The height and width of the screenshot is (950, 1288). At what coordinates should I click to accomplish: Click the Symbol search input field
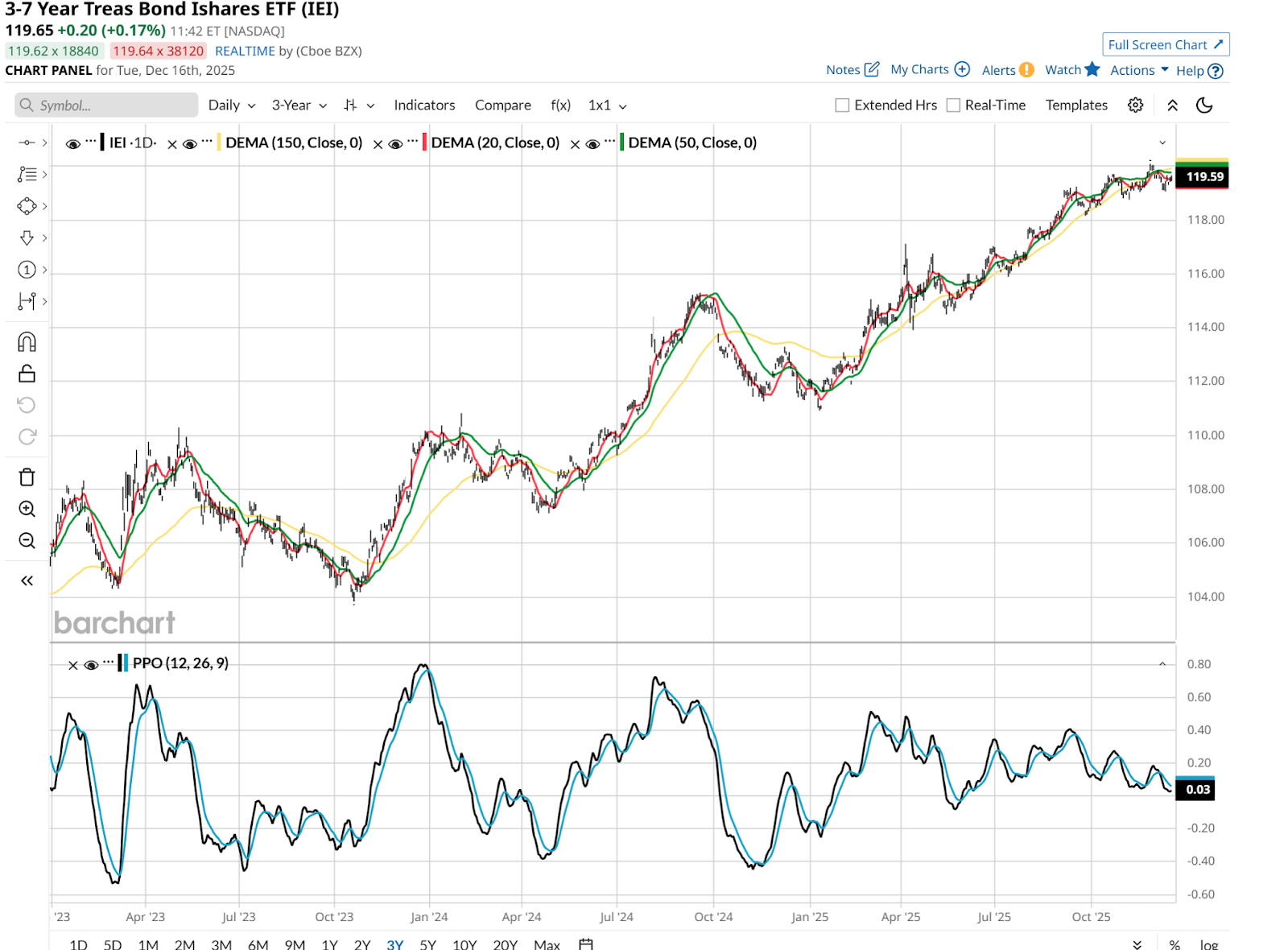(106, 105)
